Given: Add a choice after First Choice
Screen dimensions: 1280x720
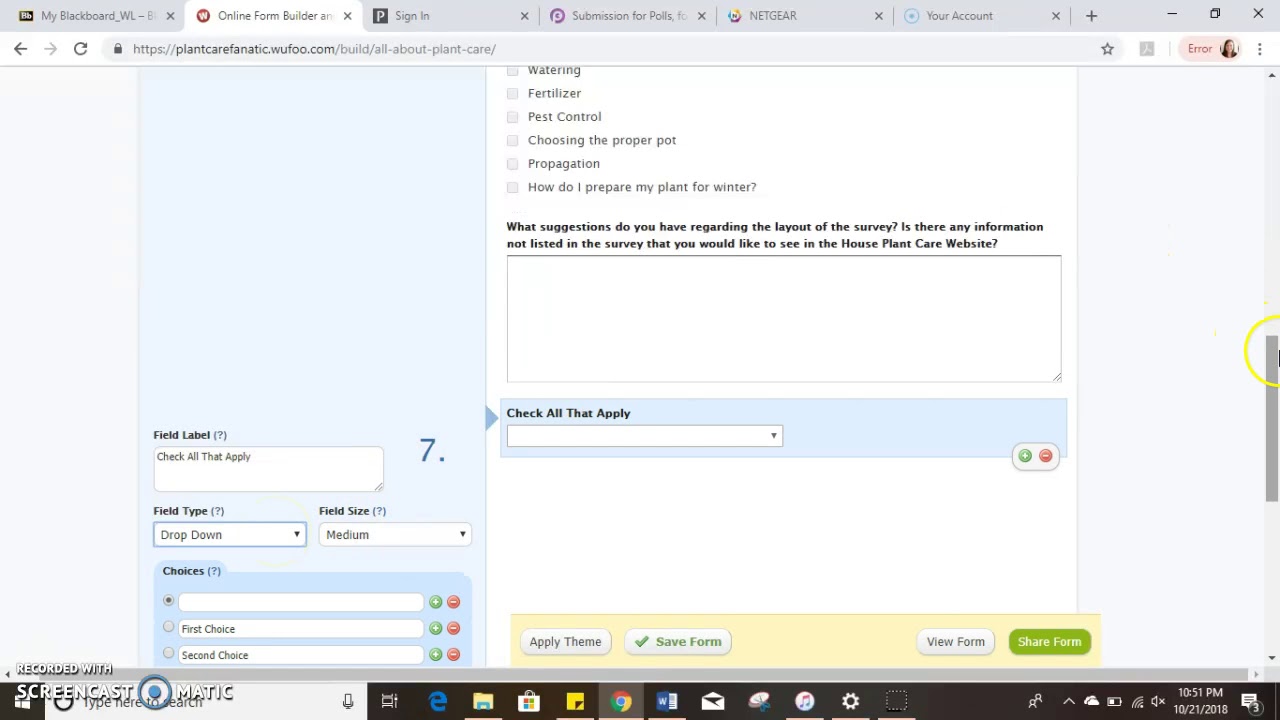Looking at the screenshot, I should [x=435, y=628].
